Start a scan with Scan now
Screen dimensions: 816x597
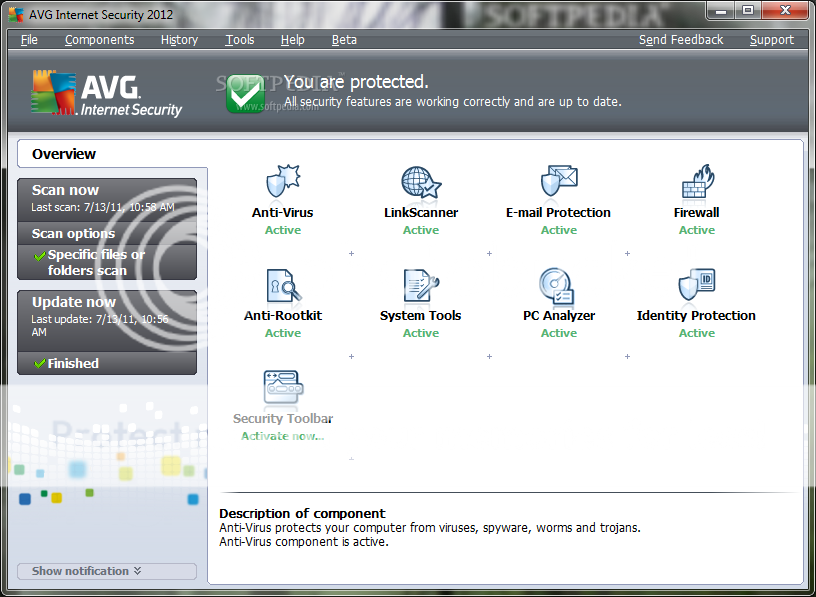pos(107,199)
